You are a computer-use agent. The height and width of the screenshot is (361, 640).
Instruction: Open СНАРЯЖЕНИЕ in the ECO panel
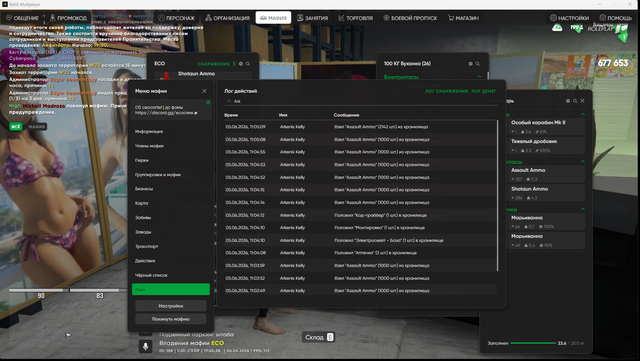(x=213, y=64)
